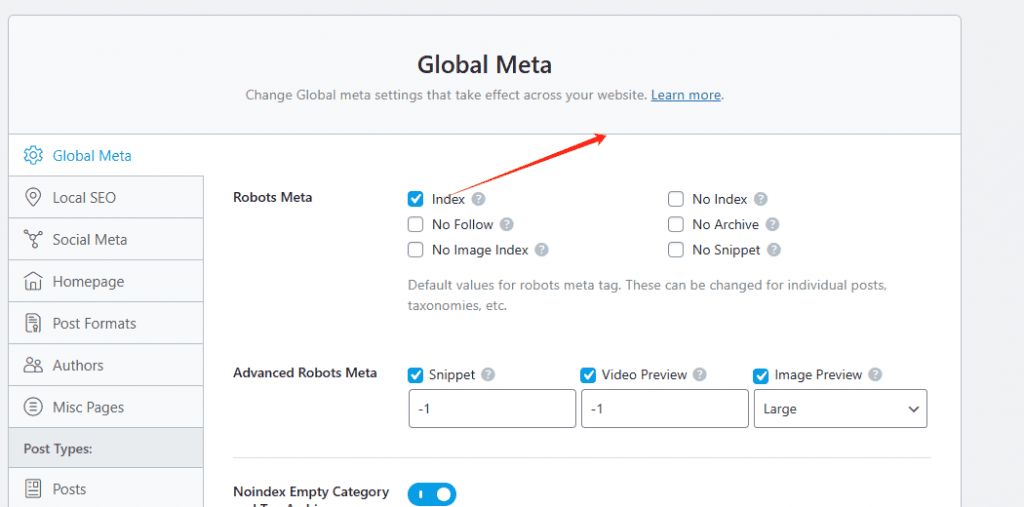
Task: Click the Snippet length input field
Action: point(492,409)
